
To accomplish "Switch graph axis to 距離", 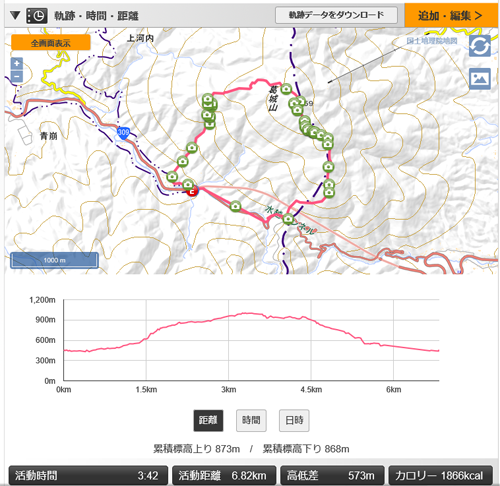I will pos(208,420).
